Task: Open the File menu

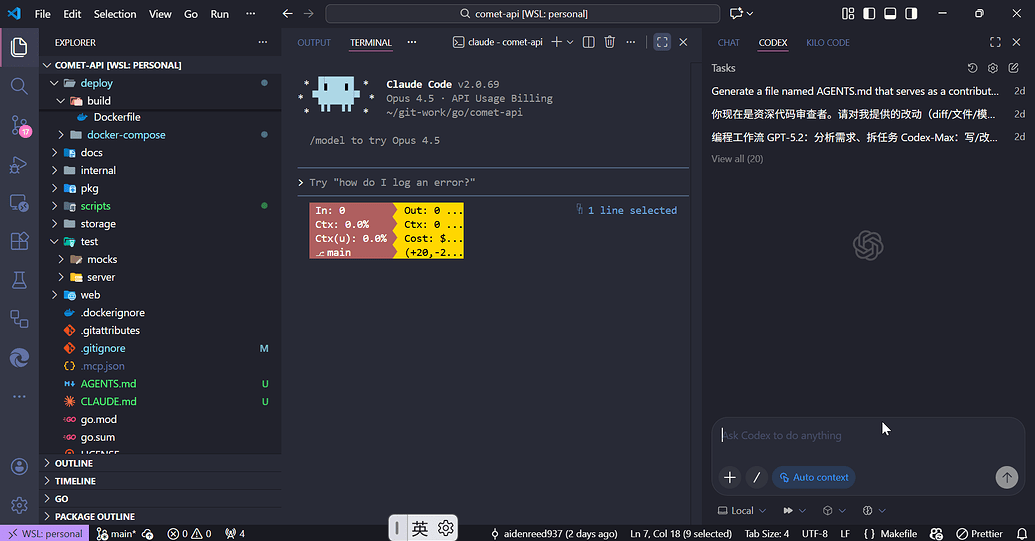Action: tap(42, 14)
